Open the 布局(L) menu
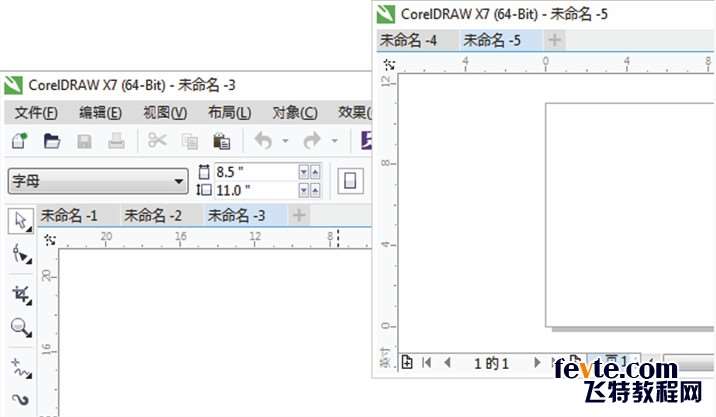Screen dimensions: 716x417 230,112
